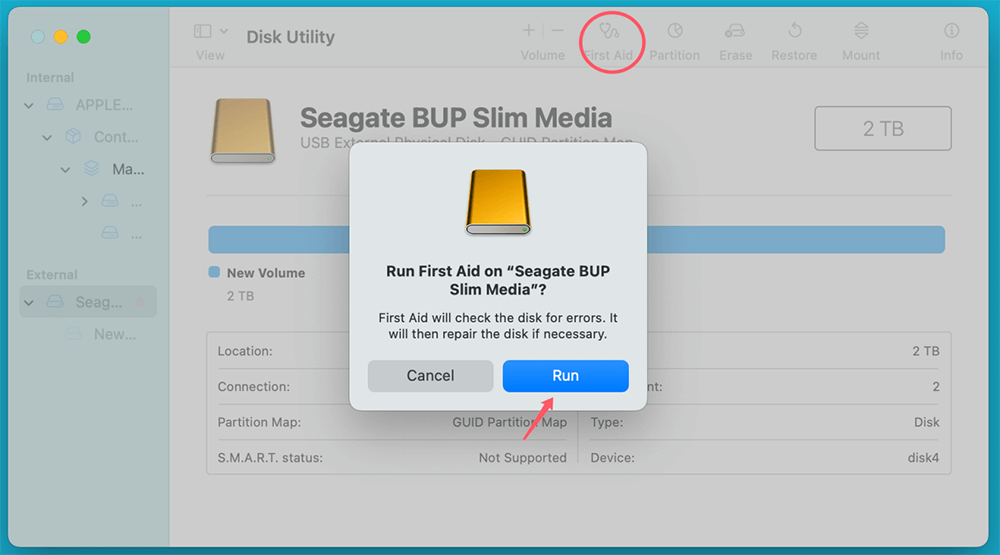Cancel the First Aid dialog
The height and width of the screenshot is (555, 1000).
pyautogui.click(x=430, y=376)
